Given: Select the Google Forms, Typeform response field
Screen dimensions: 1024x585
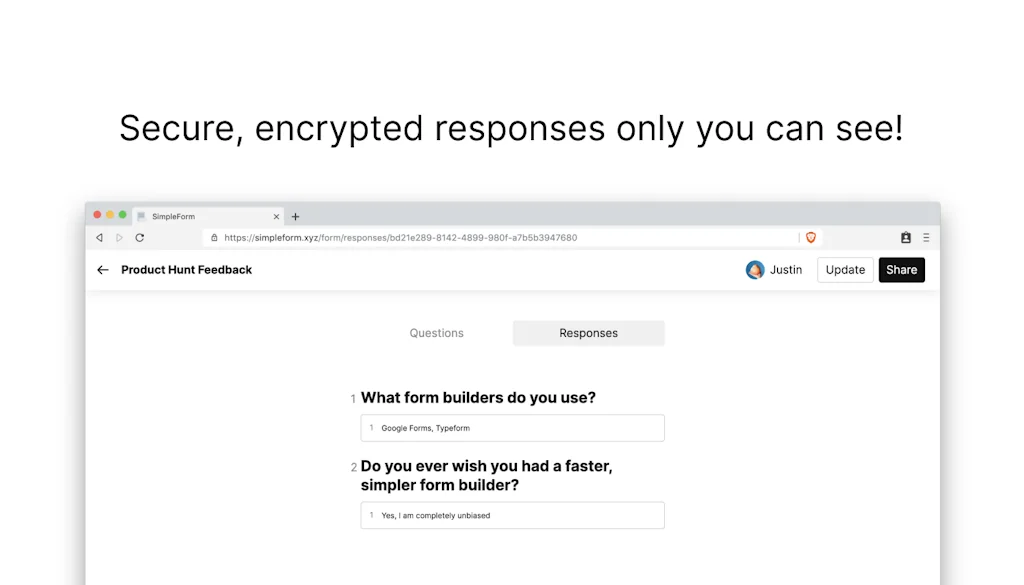Looking at the screenshot, I should click(x=512, y=427).
